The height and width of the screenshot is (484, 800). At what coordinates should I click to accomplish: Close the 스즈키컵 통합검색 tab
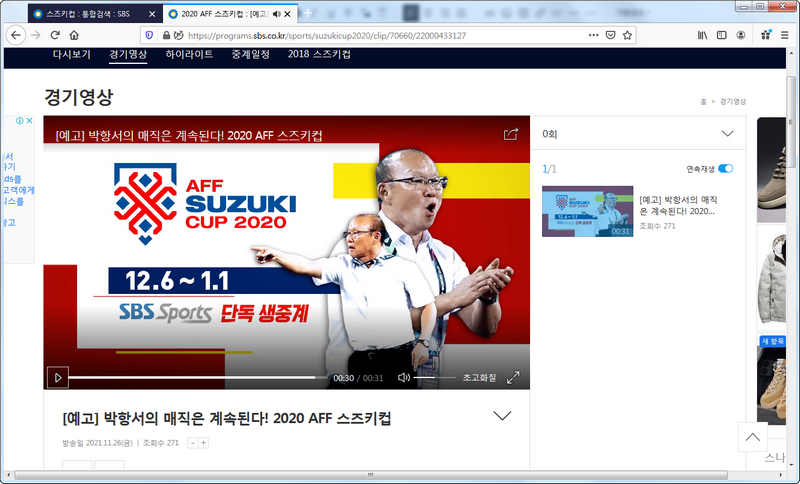point(153,14)
